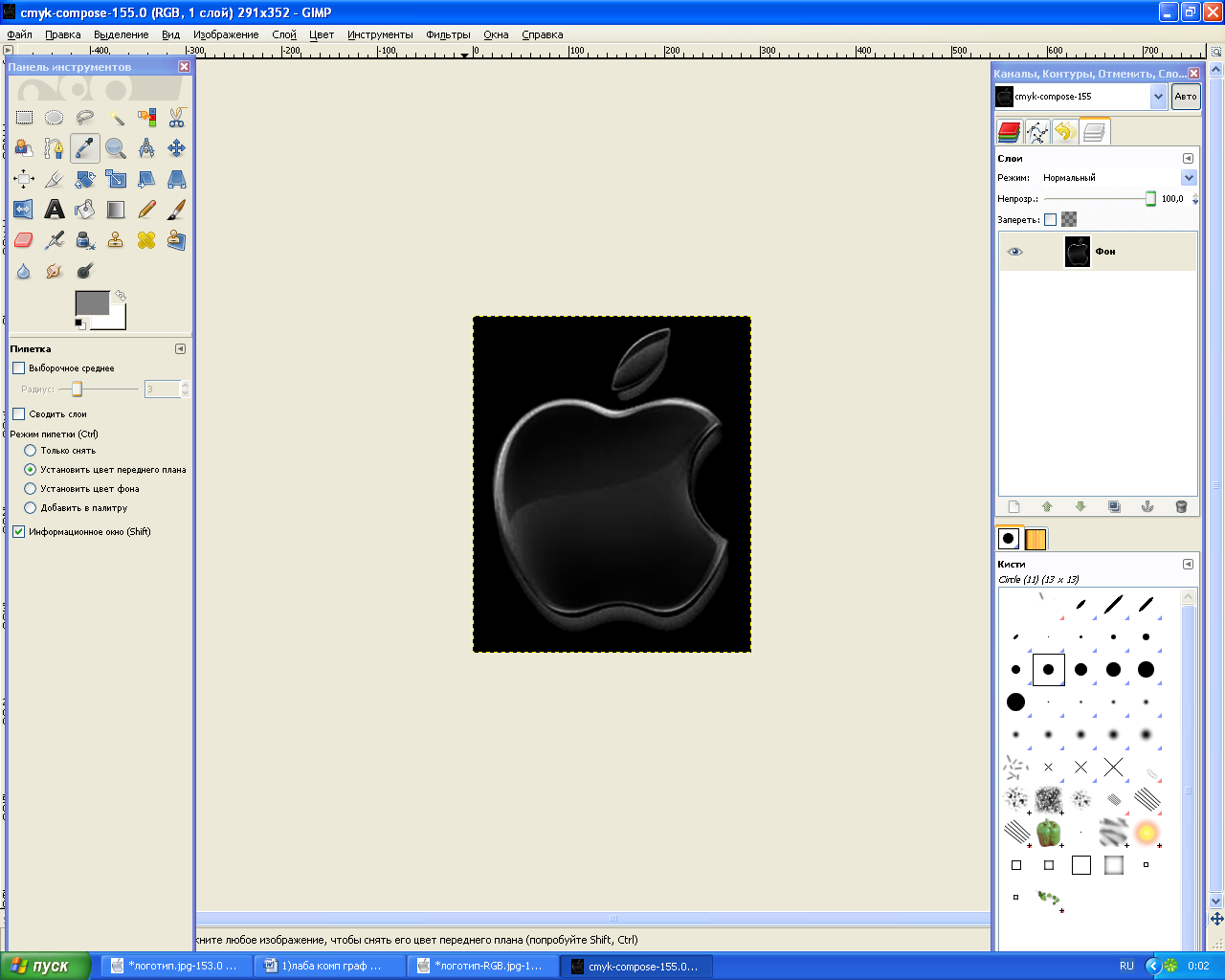Choose 'Только снять' radio option
Image resolution: width=1225 pixels, height=980 pixels.
click(x=30, y=450)
